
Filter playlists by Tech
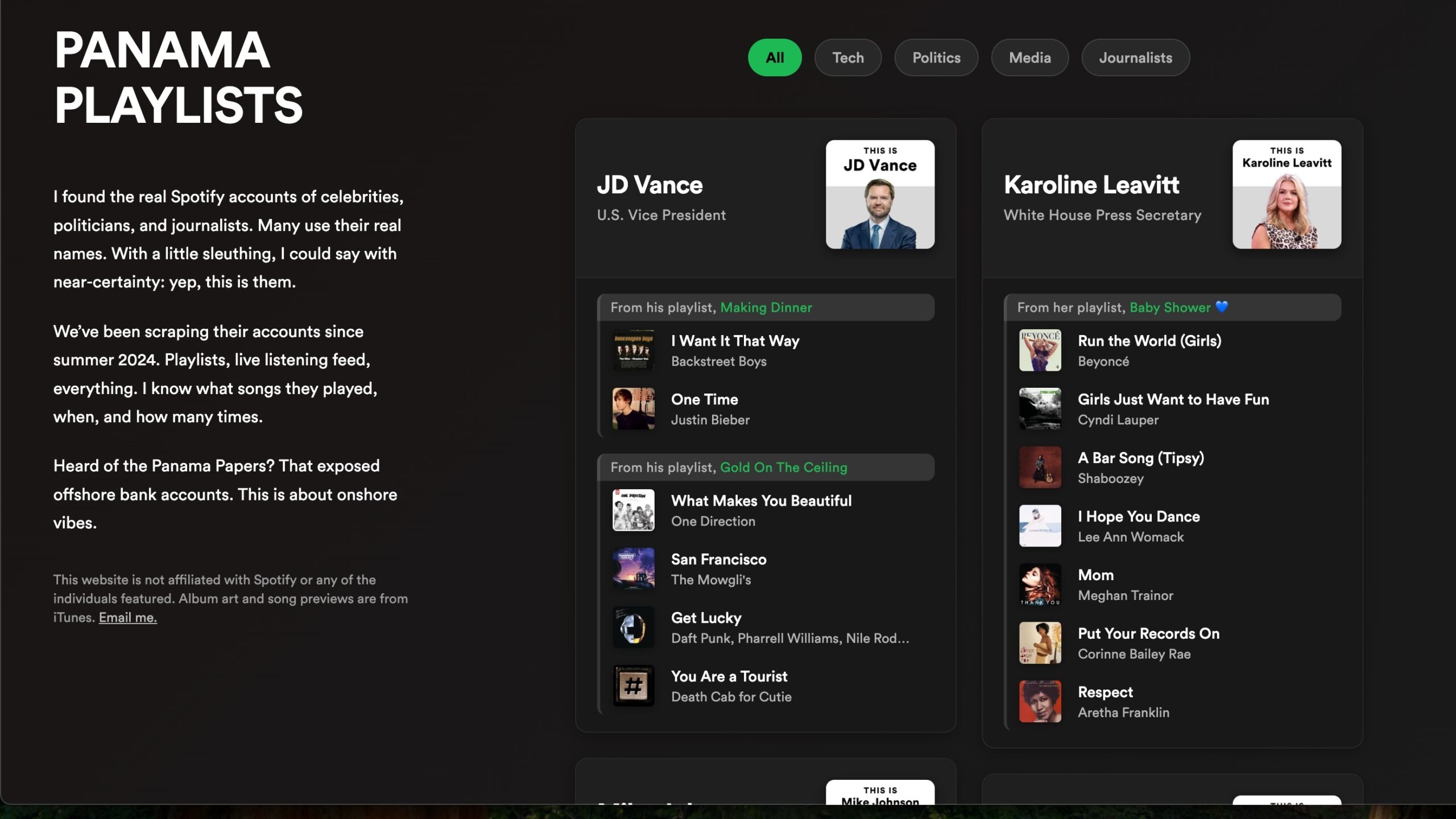tap(847, 57)
